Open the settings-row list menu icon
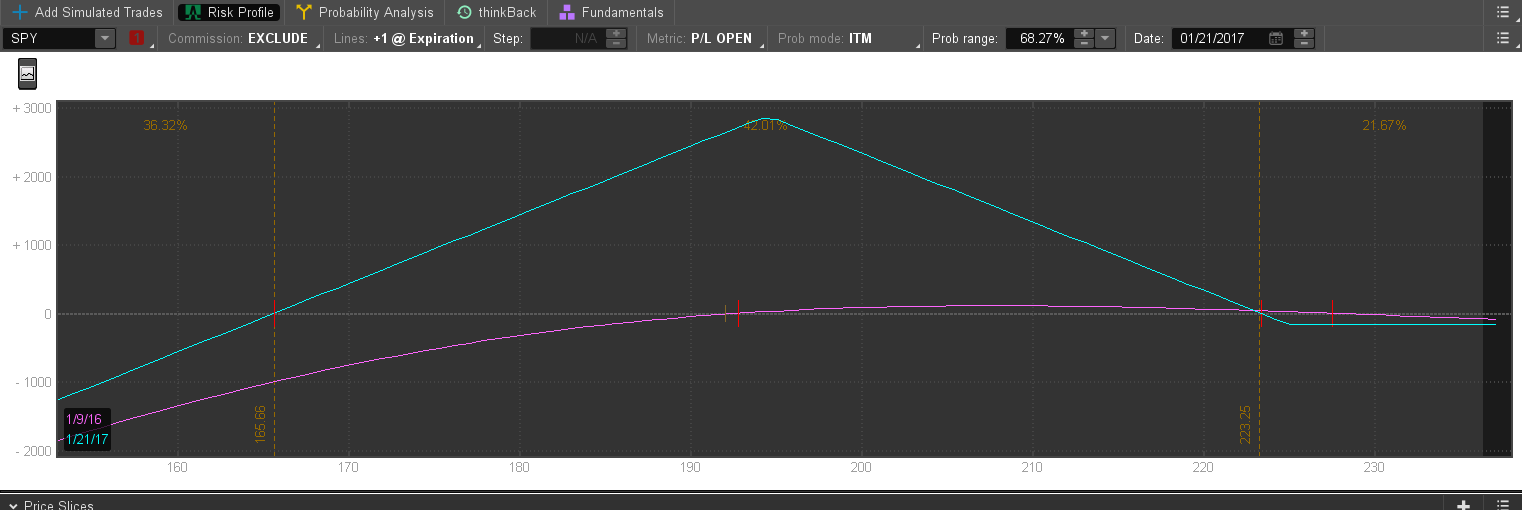The image size is (1522, 510). (x=1503, y=38)
